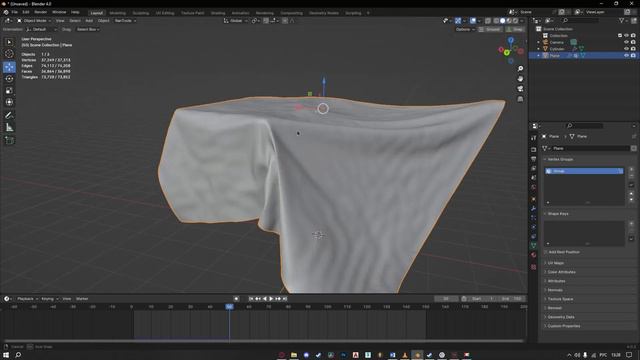Viewport: 640px width, 360px height.
Task: Click Add Rest Position button
Action: pyautogui.click(x=564, y=252)
